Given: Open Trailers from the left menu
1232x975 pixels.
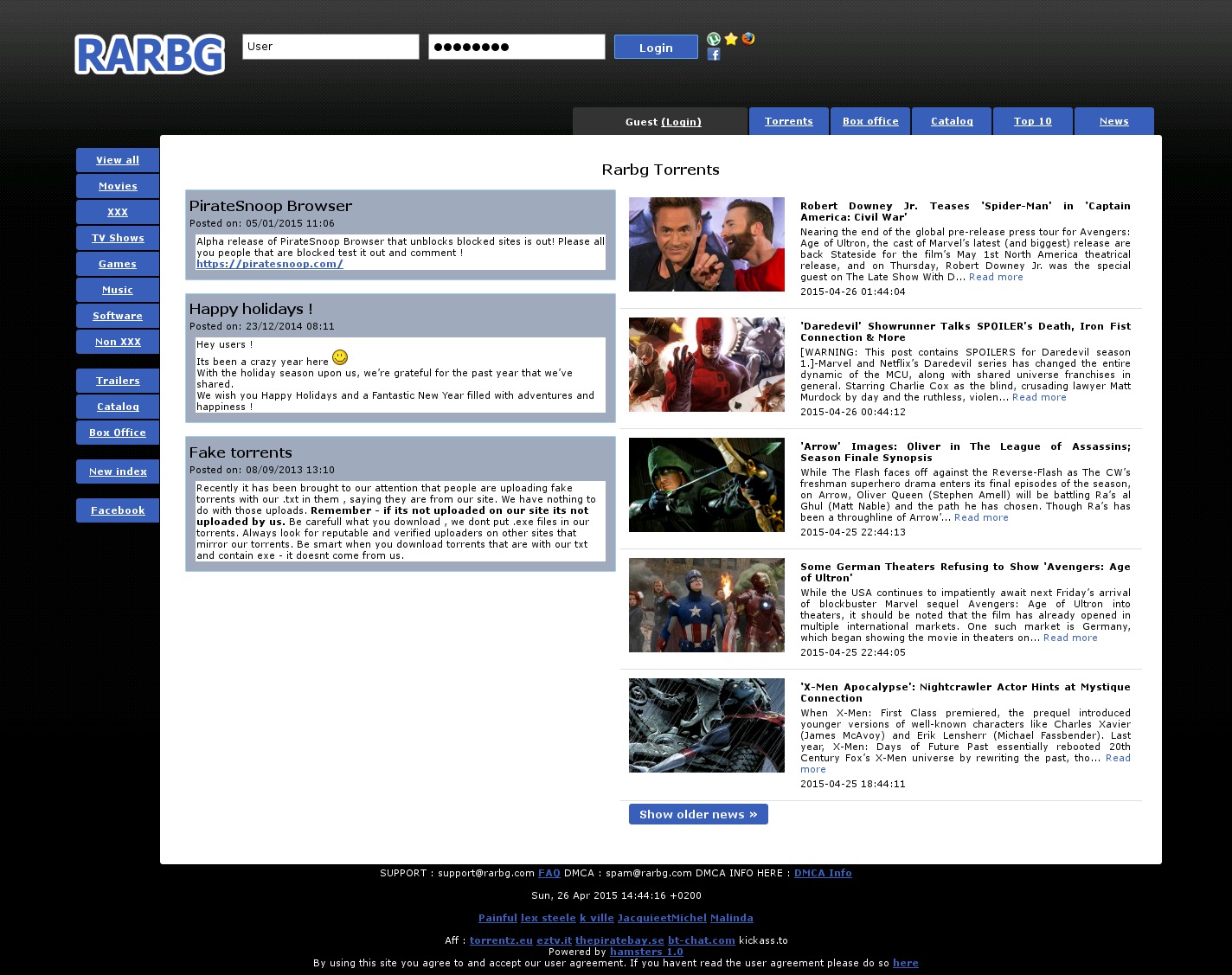Looking at the screenshot, I should pos(118,381).
